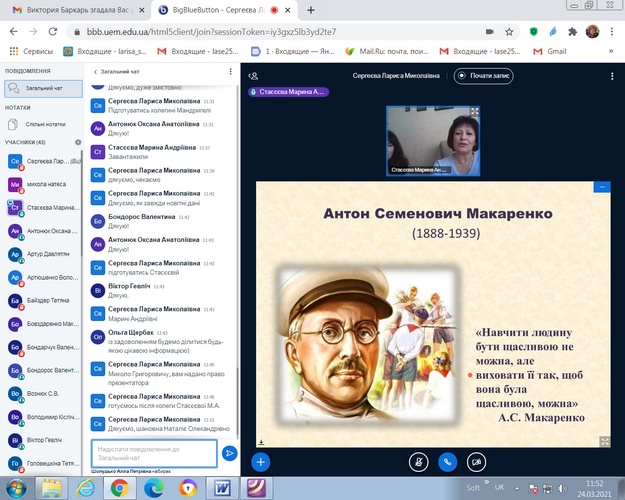Open the blue plus actions button
The image size is (625, 500).
coord(261,462)
